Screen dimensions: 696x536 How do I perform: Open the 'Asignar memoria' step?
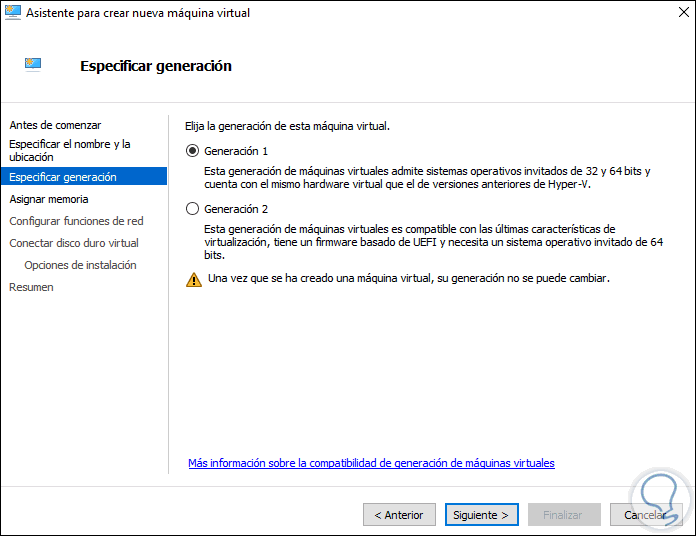point(49,199)
